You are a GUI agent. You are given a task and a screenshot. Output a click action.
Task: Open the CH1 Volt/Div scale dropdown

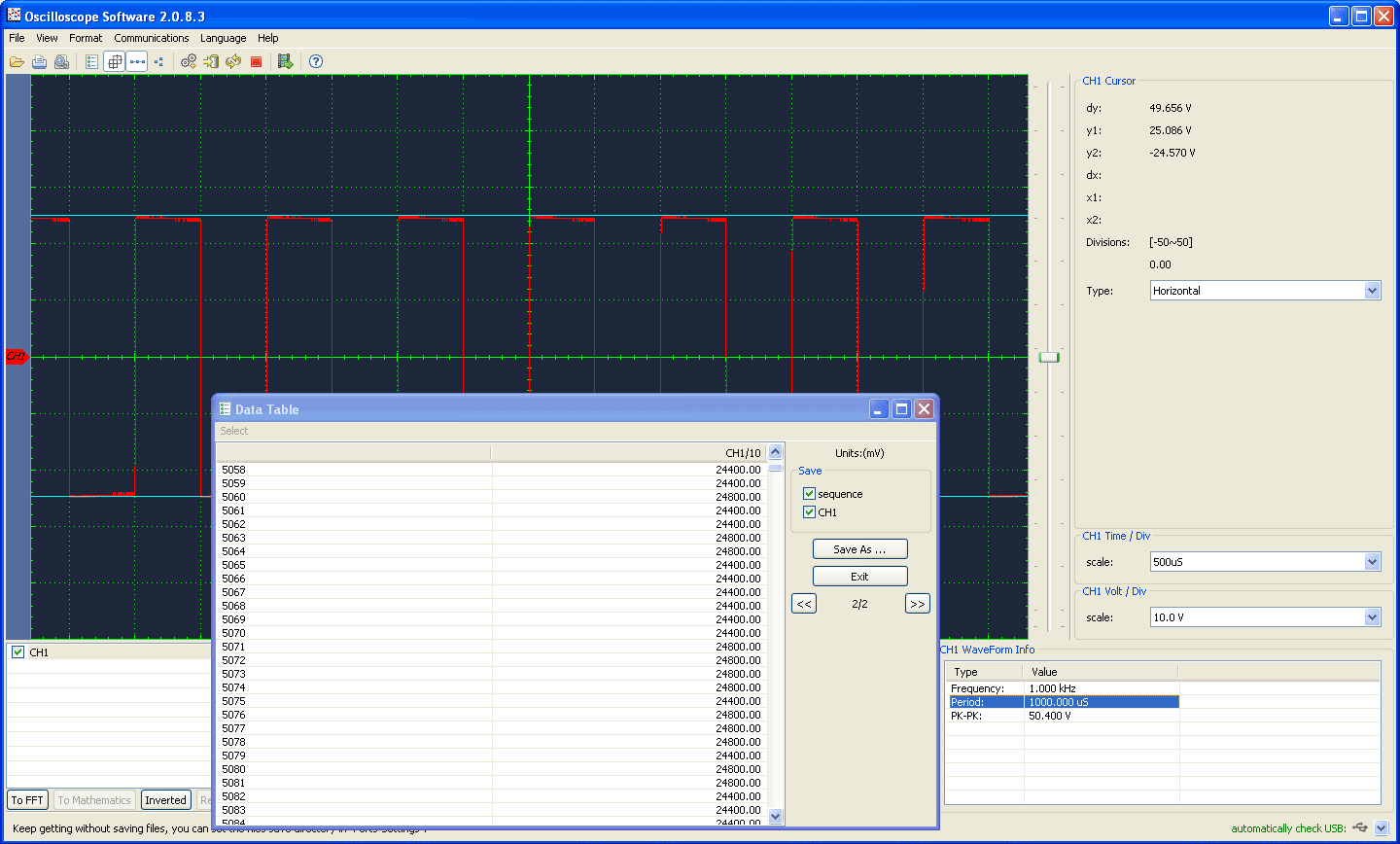pos(1372,617)
